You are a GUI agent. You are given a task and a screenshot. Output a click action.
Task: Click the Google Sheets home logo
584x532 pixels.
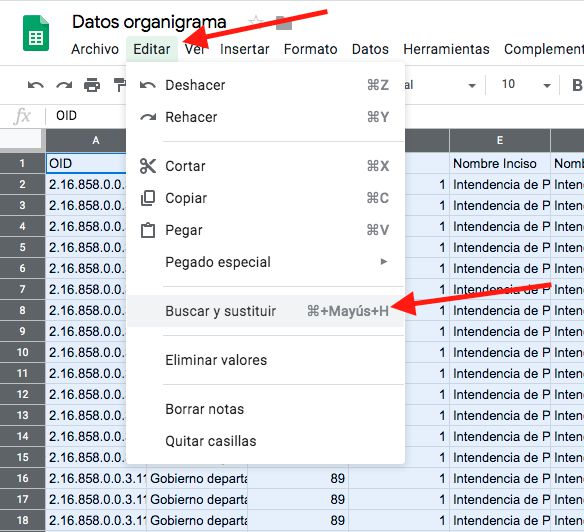tap(36, 34)
